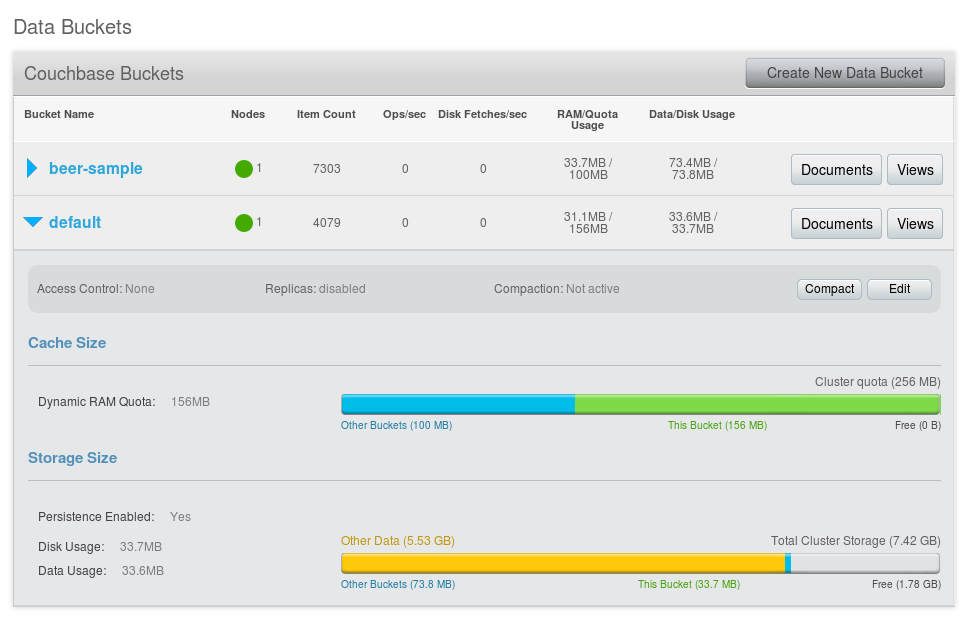Click Create New Data Bucket button

845,73
